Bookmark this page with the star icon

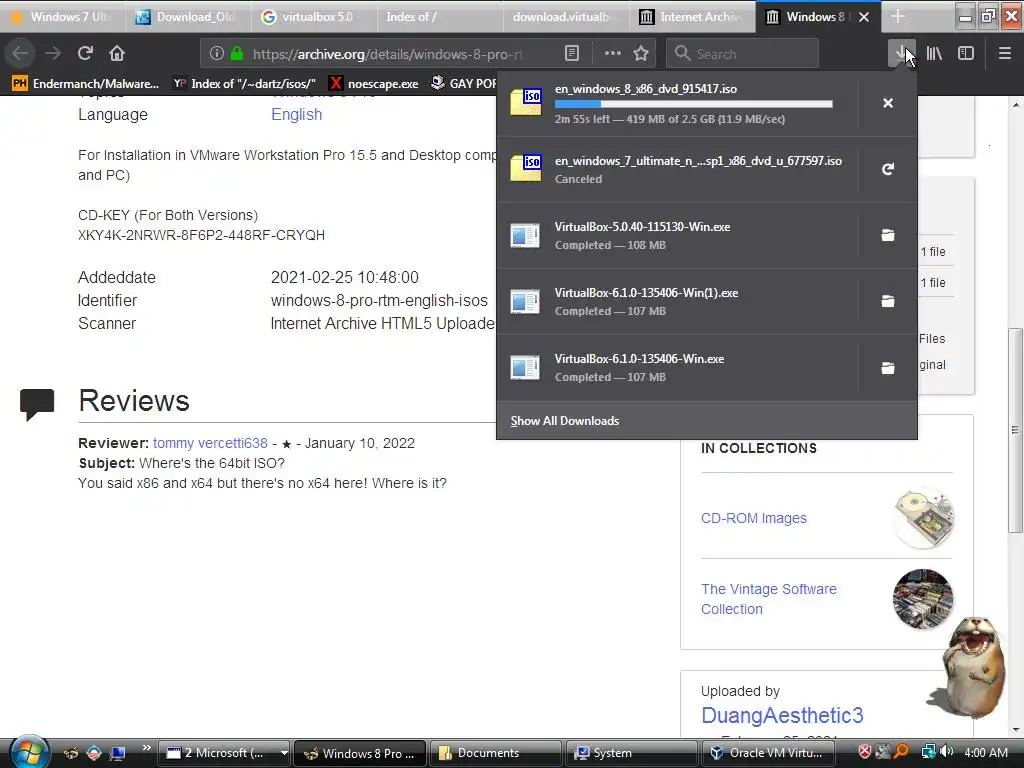(641, 54)
